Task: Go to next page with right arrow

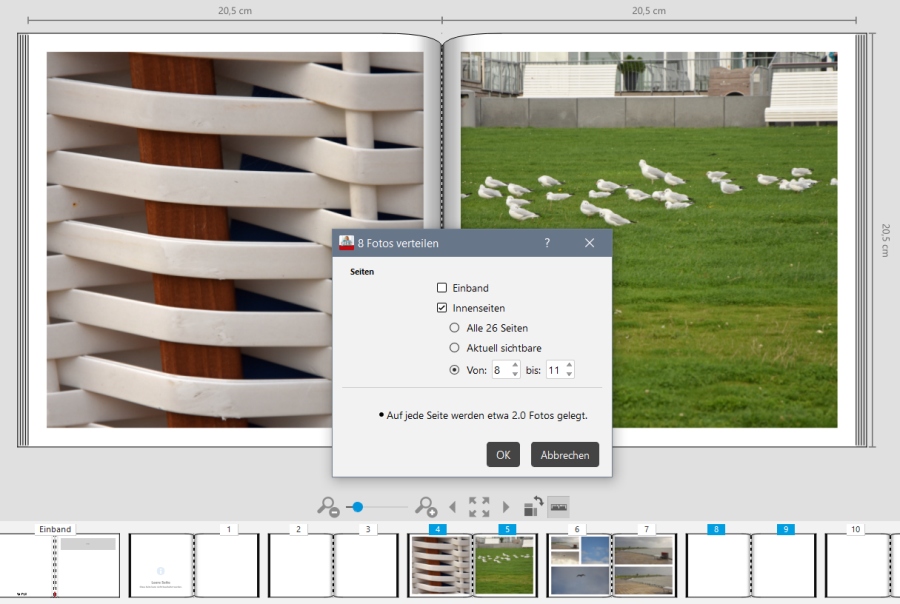Action: tap(506, 507)
